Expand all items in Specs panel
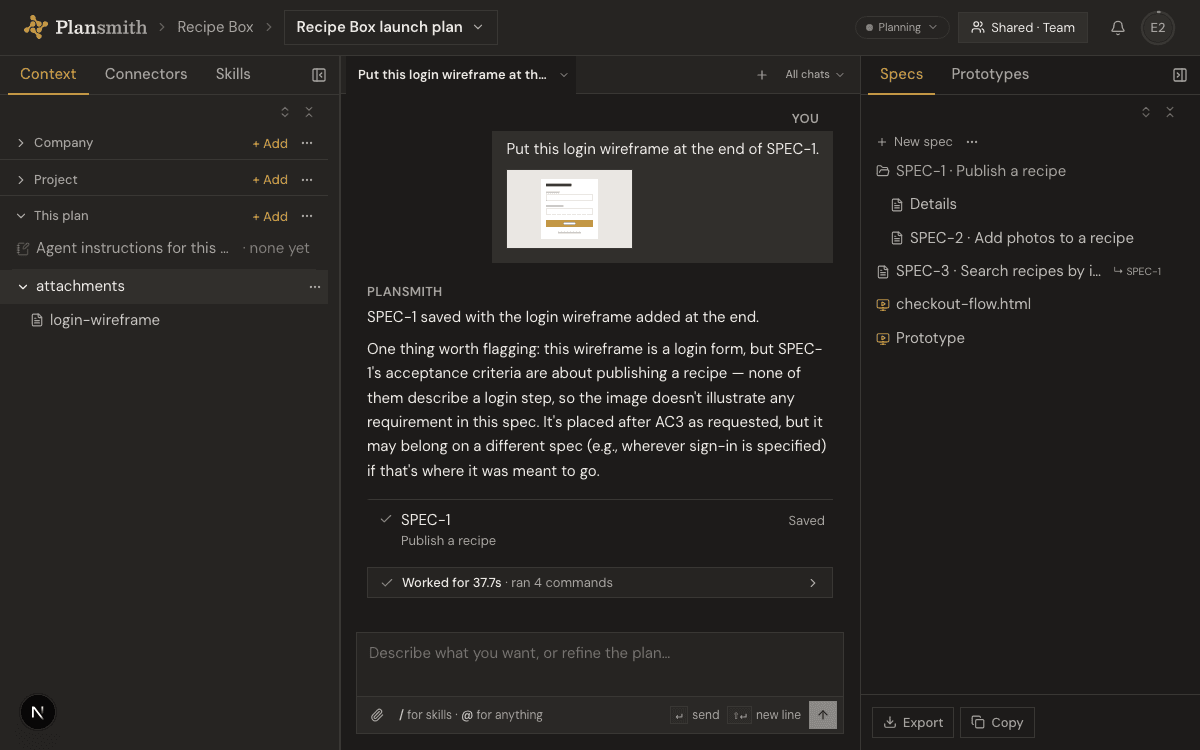The height and width of the screenshot is (750, 1200). click(1146, 112)
